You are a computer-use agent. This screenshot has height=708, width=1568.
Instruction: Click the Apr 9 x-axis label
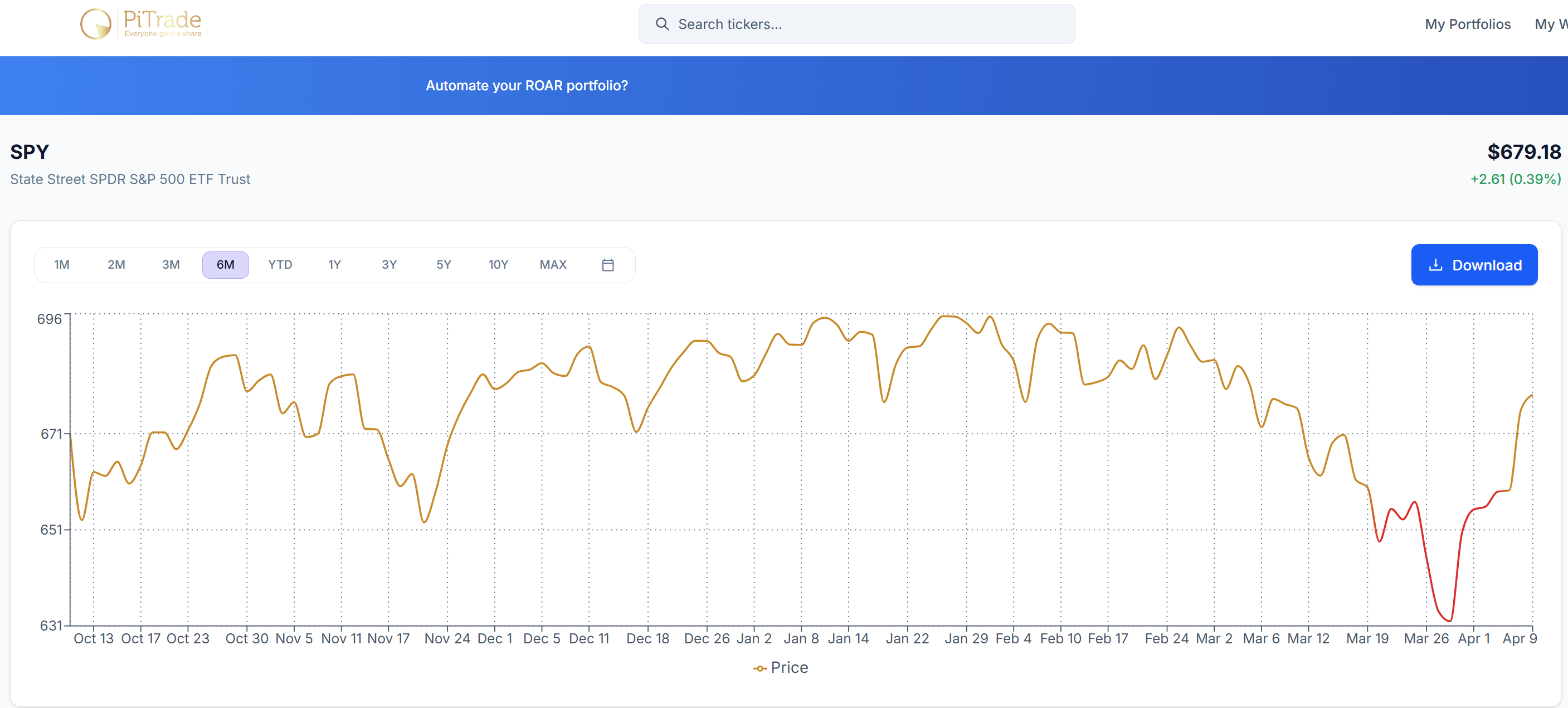(1520, 639)
